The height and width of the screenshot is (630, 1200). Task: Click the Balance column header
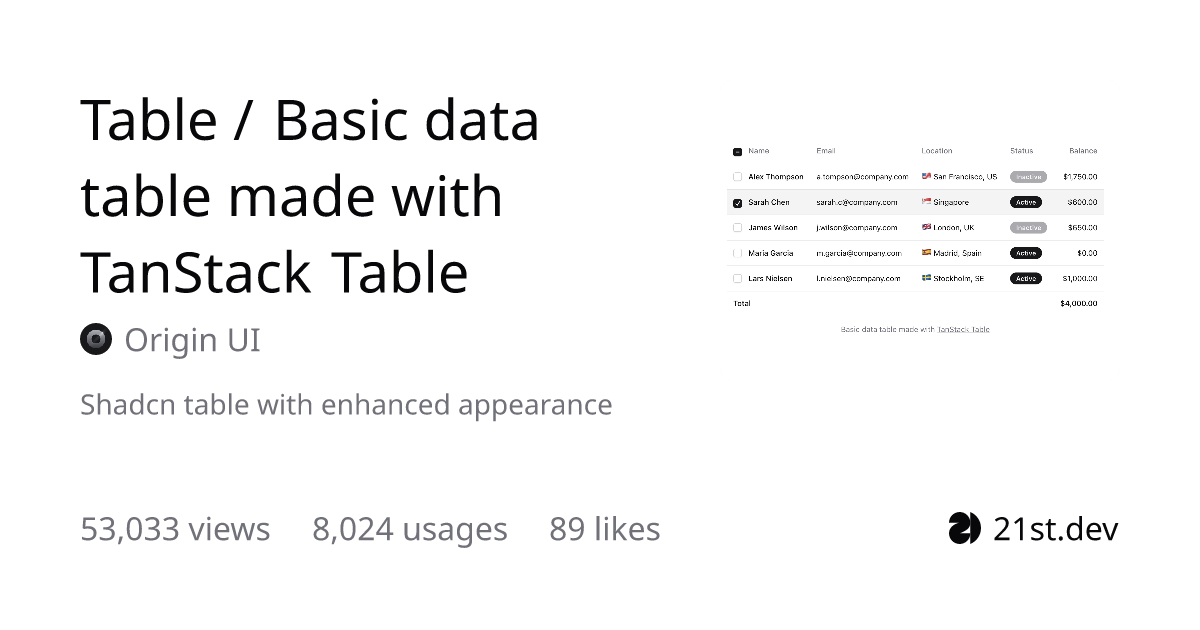(1083, 151)
